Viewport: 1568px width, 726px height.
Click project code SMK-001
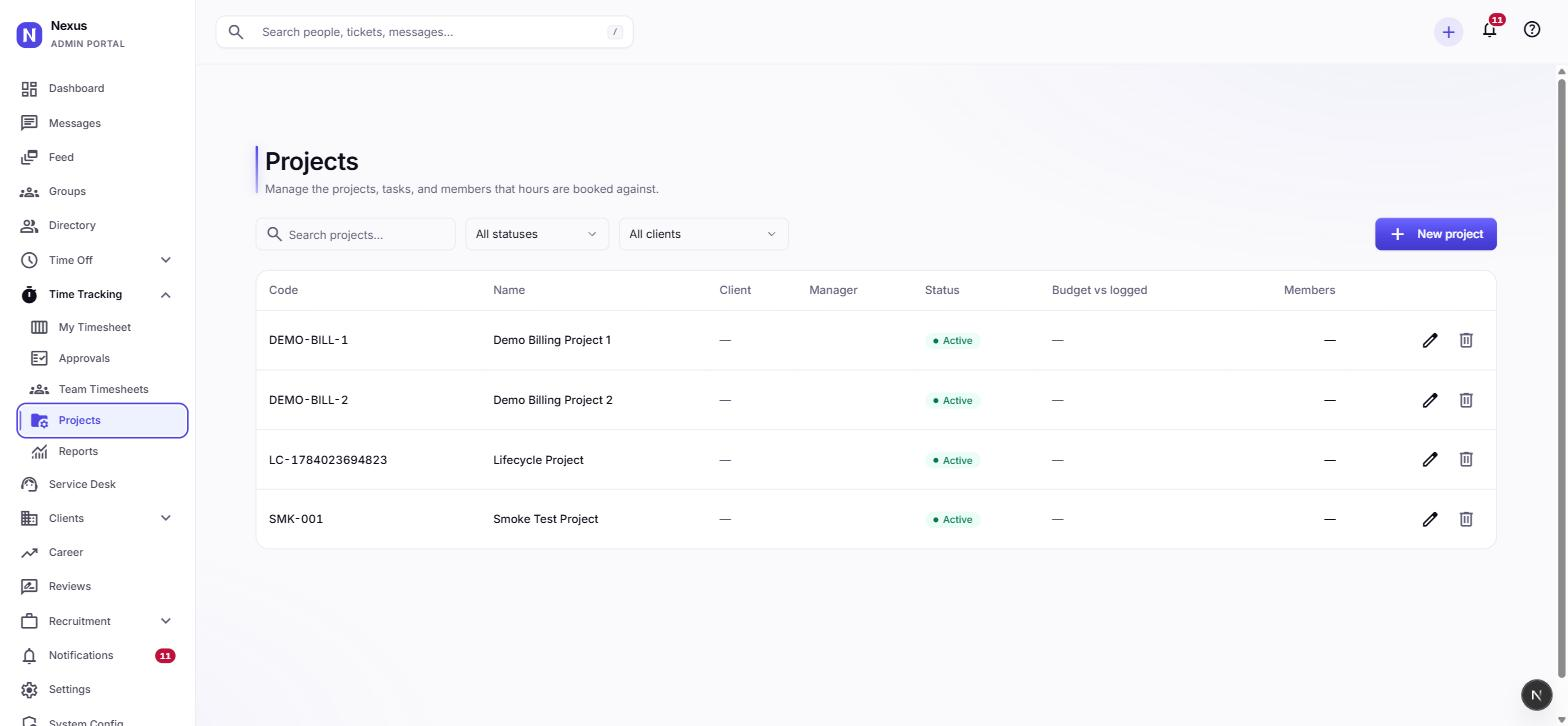[296, 519]
